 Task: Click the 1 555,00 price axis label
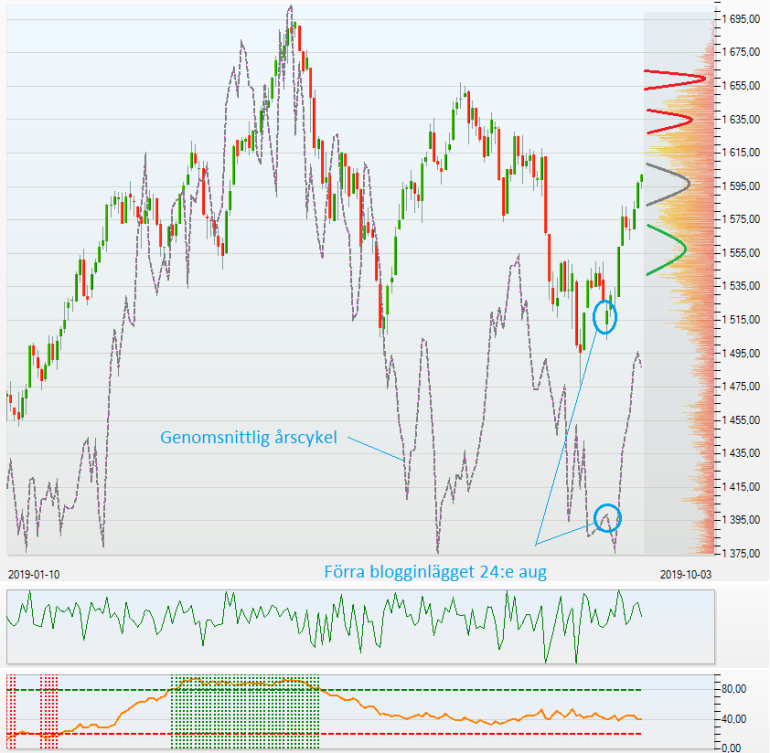point(741,252)
